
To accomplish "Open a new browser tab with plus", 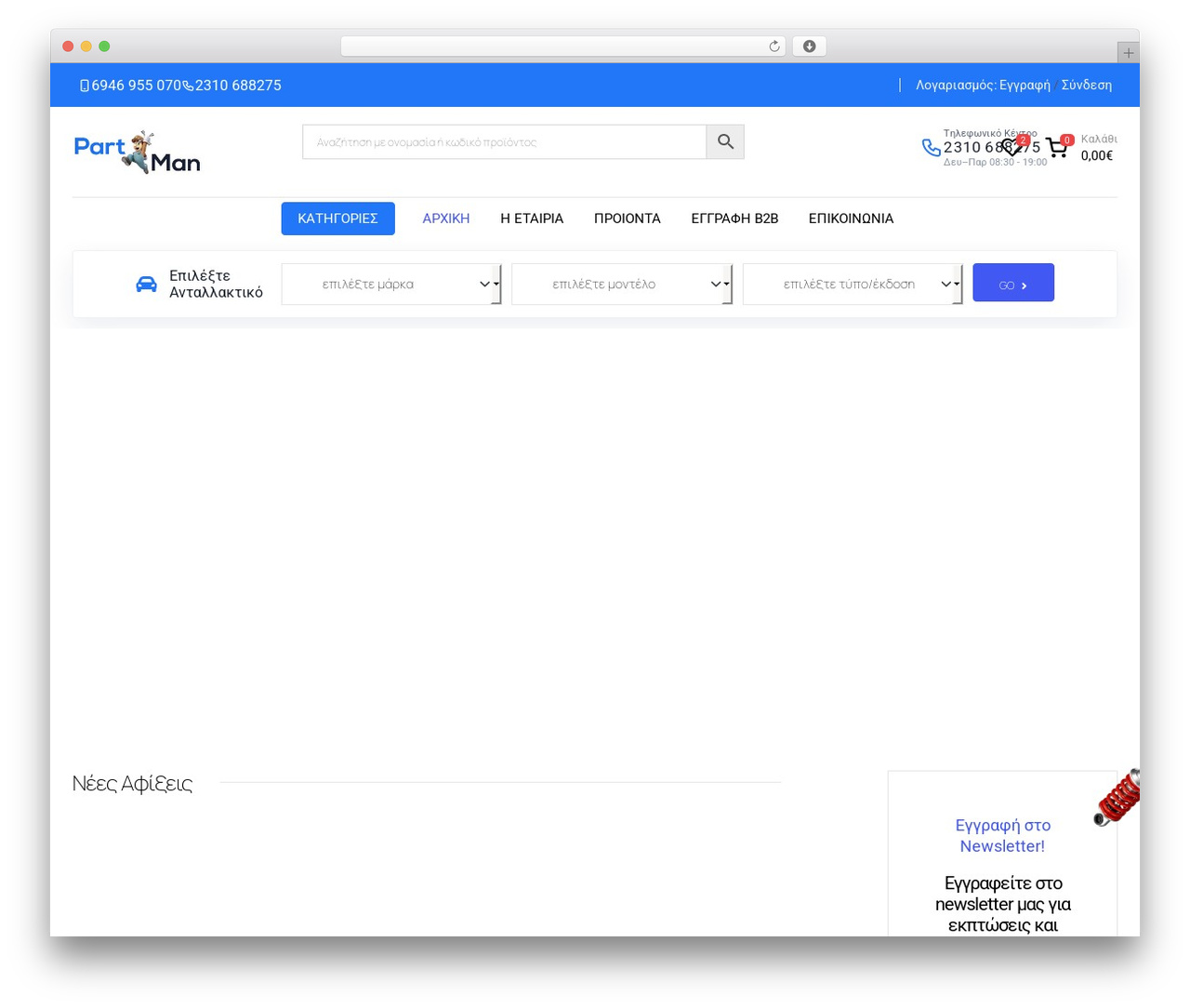I will tap(1128, 53).
